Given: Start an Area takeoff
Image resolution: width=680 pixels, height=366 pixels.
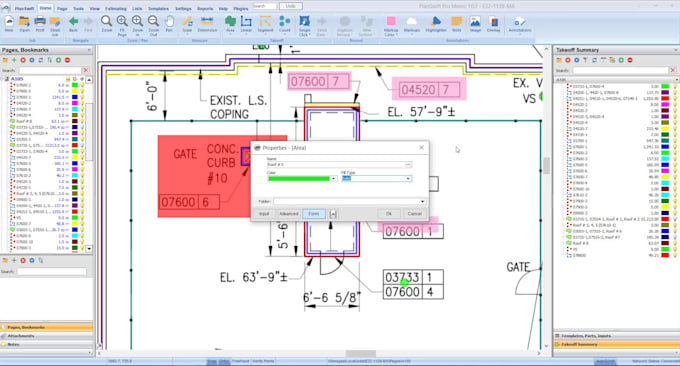Looking at the screenshot, I should tap(230, 24).
